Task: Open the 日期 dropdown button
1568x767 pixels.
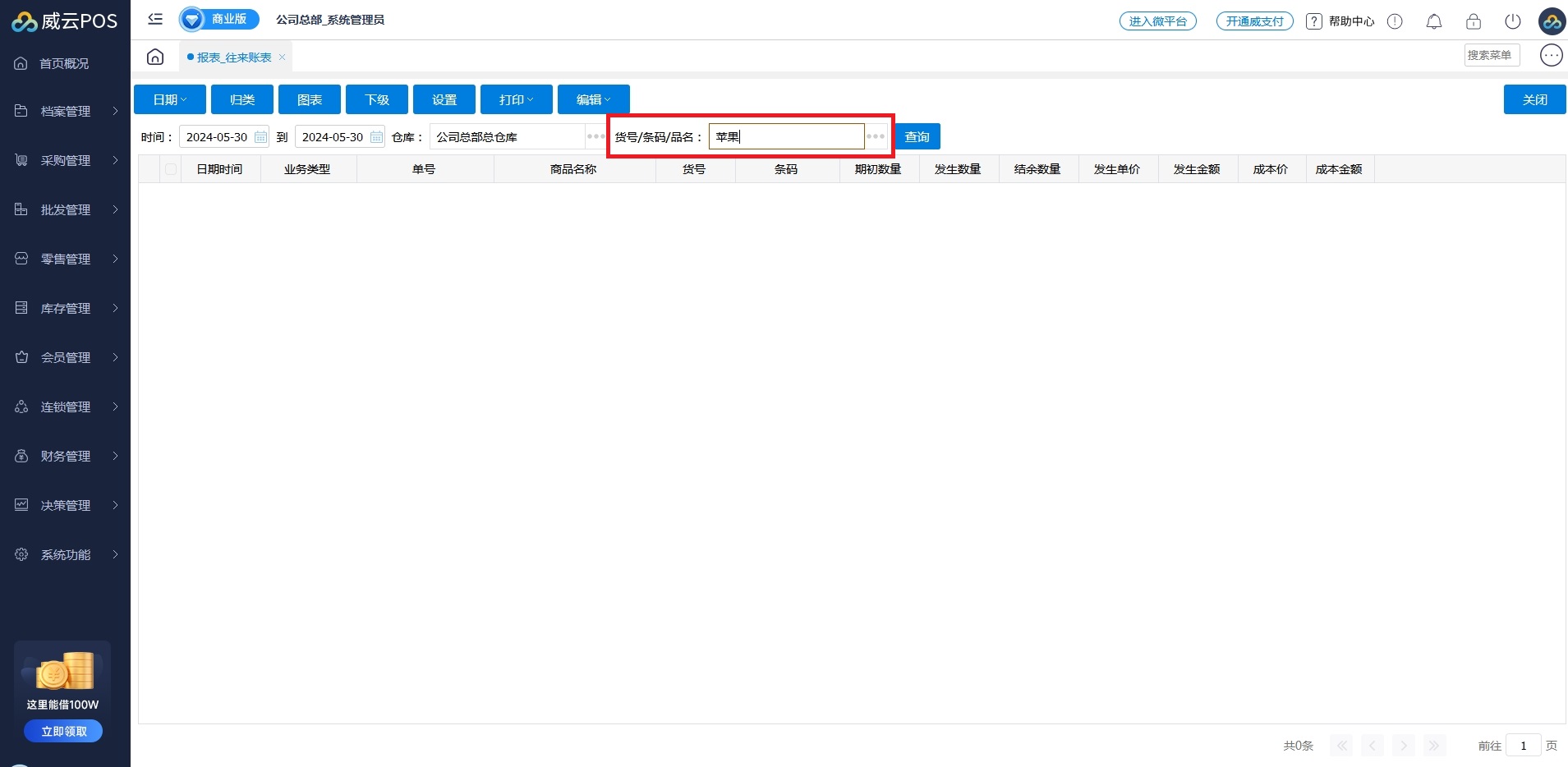Action: 170,99
